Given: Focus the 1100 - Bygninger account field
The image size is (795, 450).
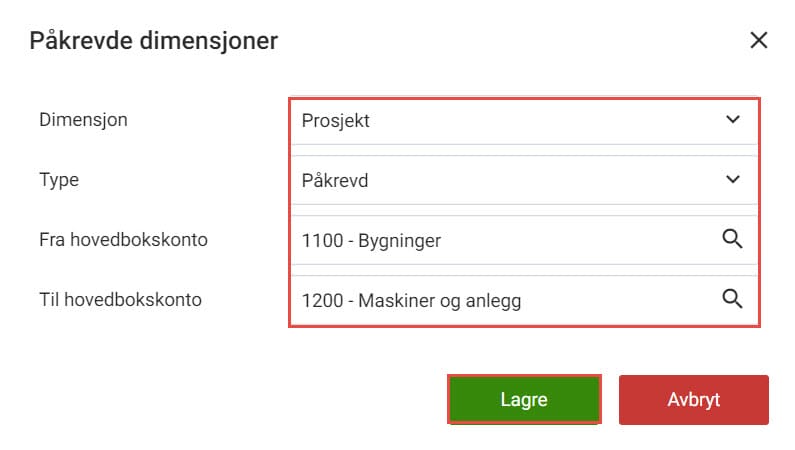Looking at the screenshot, I should coord(524,240).
